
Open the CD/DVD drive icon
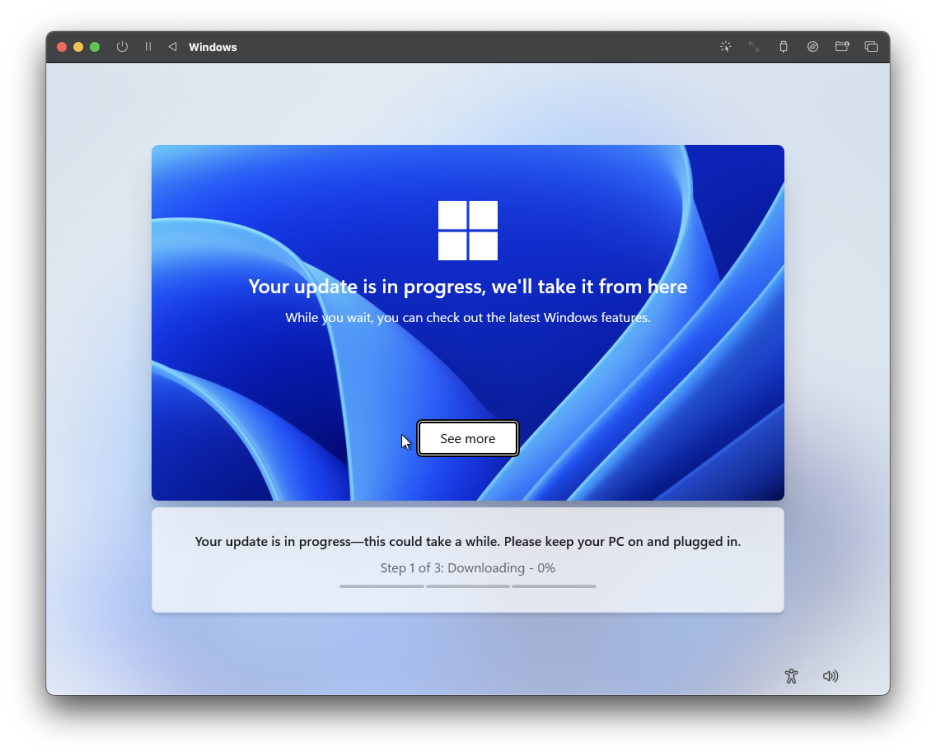tap(812, 47)
